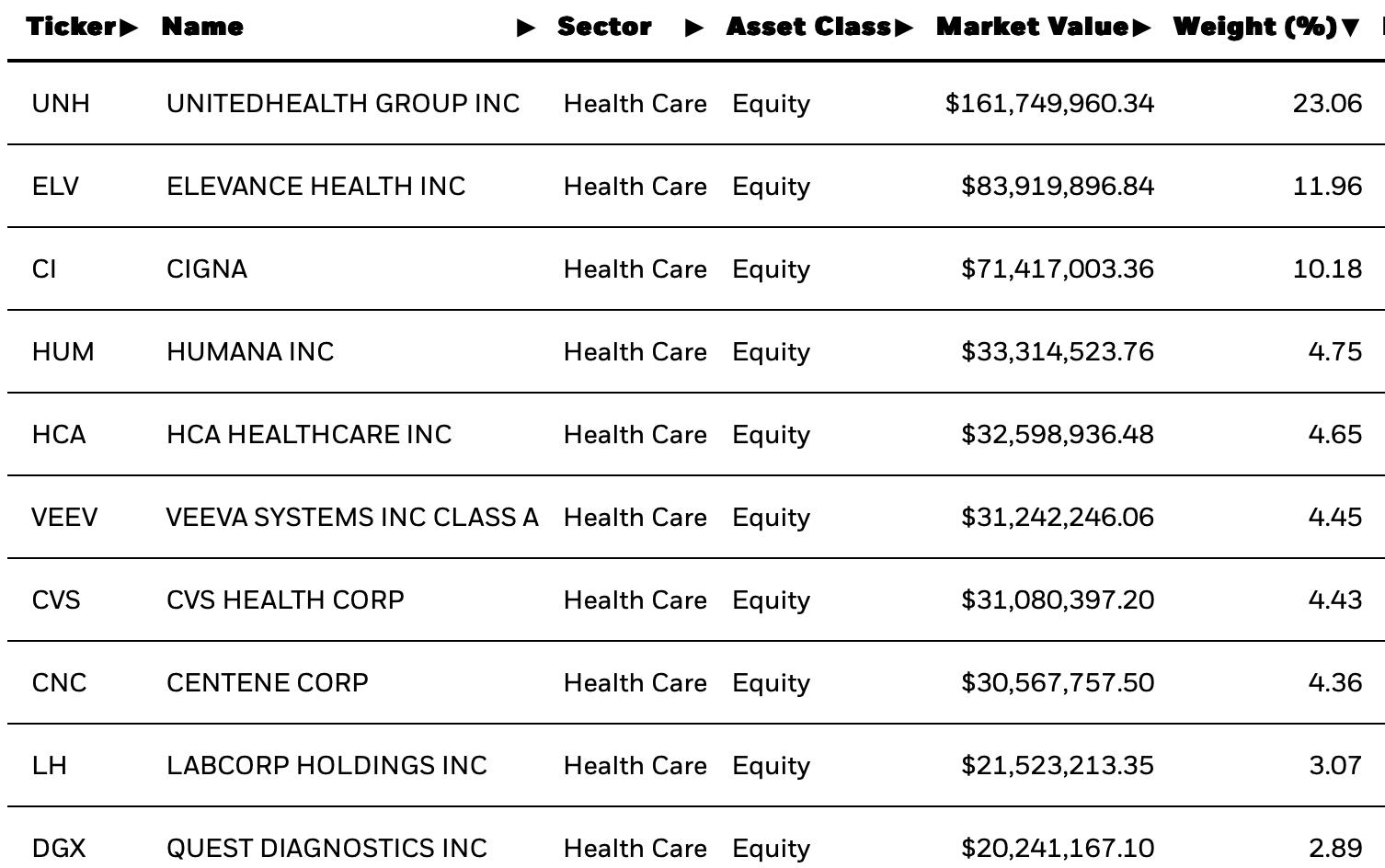
Task: Toggle Weight (%) descending sort arrow
Action: [1350, 28]
